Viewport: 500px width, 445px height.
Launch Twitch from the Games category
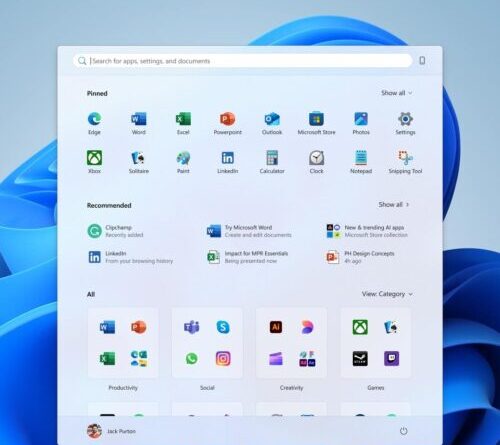click(391, 359)
